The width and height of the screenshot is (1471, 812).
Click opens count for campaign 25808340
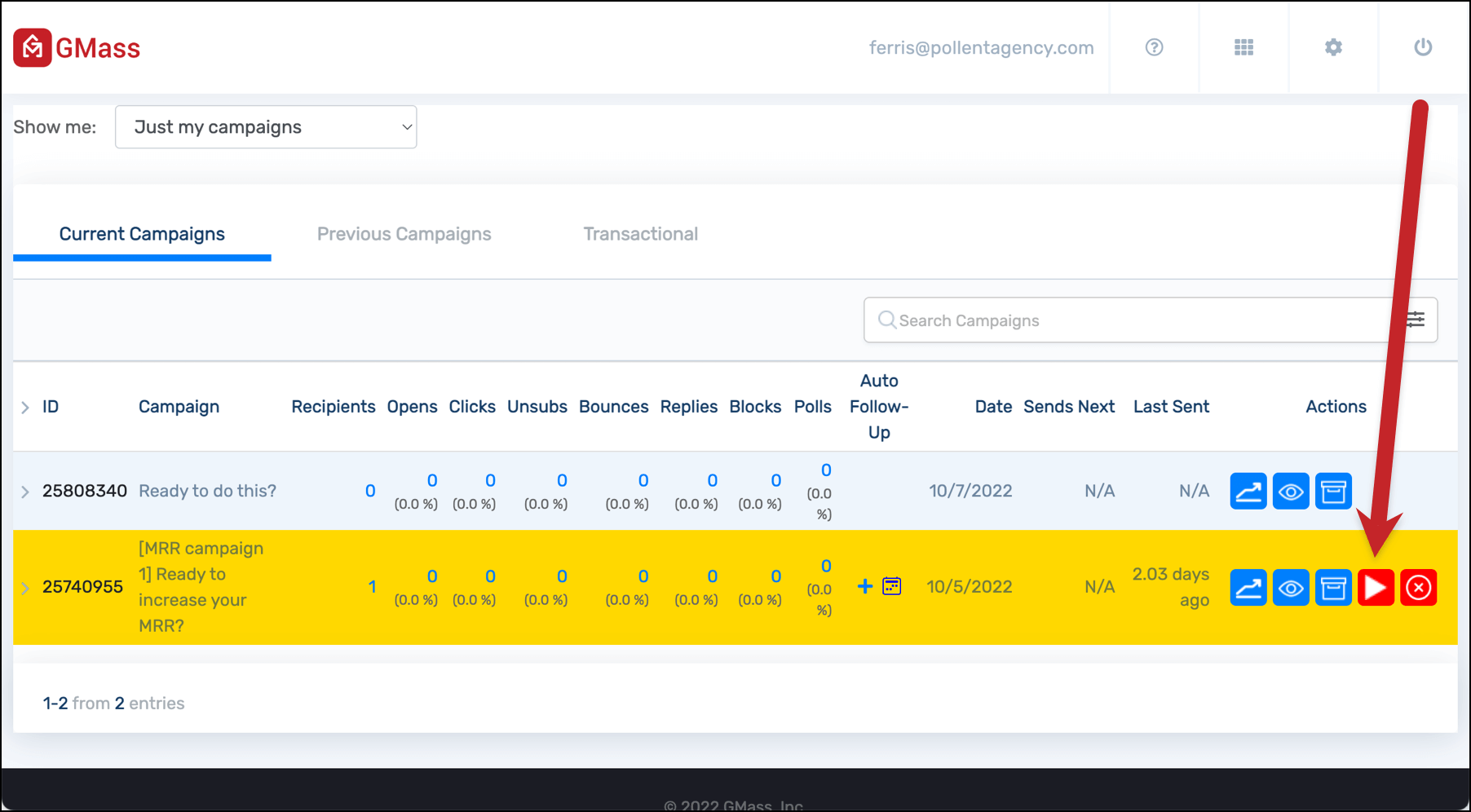coord(432,480)
